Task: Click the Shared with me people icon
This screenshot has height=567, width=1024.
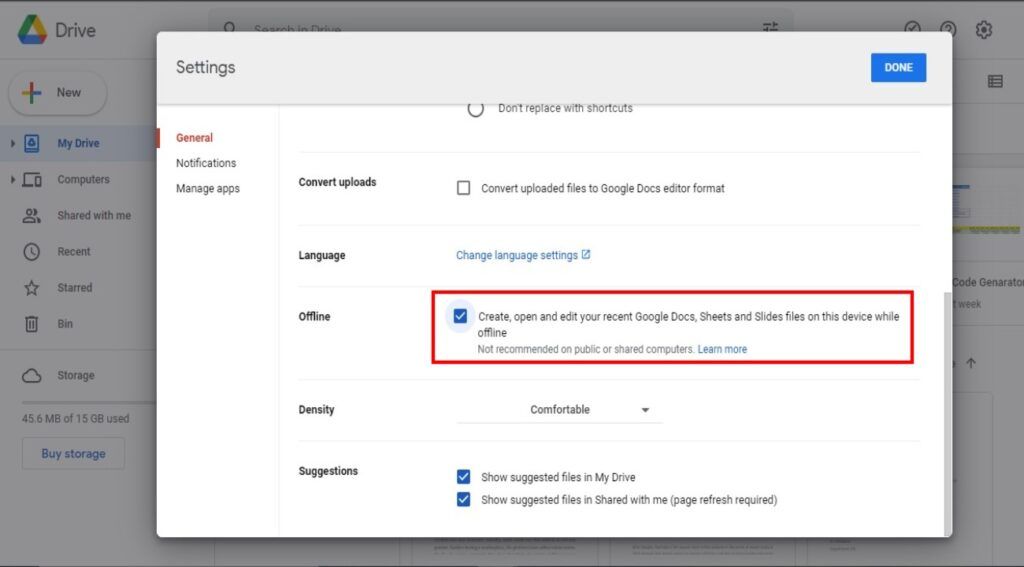Action: click(x=31, y=216)
